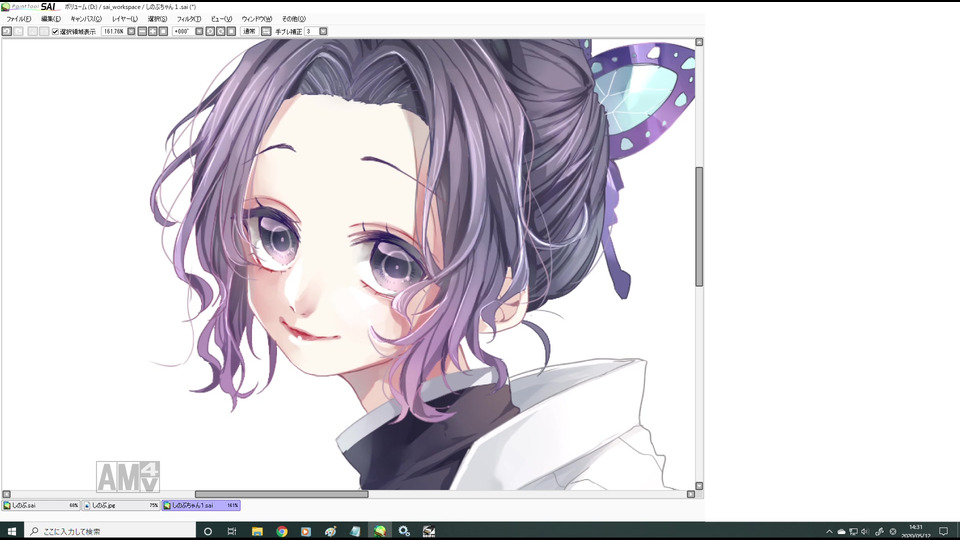The width and height of the screenshot is (960, 540).
Task: Open the zoom percentage dropdown arrow
Action: click(131, 31)
